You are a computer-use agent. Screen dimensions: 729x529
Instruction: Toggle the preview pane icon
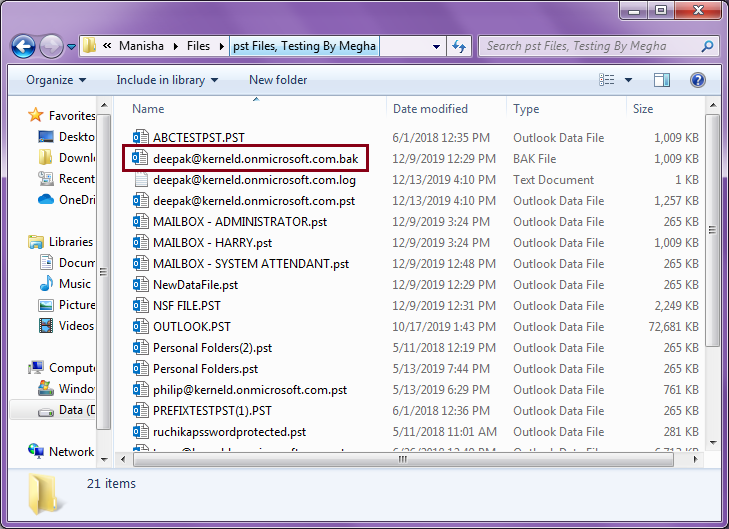(662, 80)
